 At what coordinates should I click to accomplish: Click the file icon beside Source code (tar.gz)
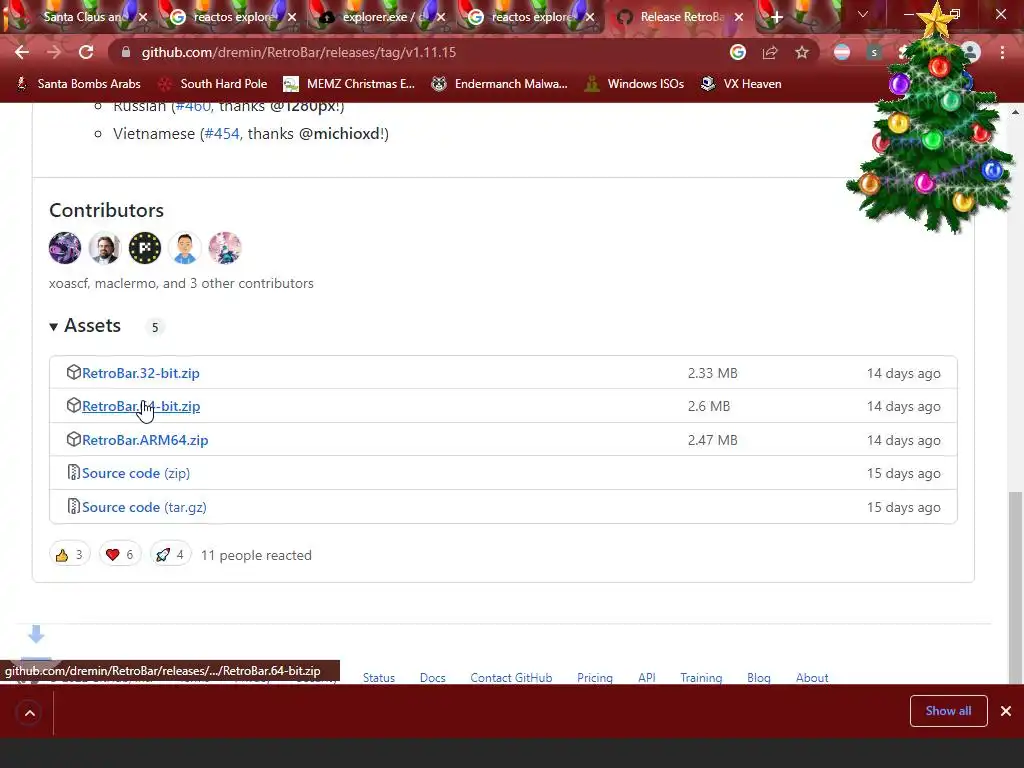click(x=73, y=507)
